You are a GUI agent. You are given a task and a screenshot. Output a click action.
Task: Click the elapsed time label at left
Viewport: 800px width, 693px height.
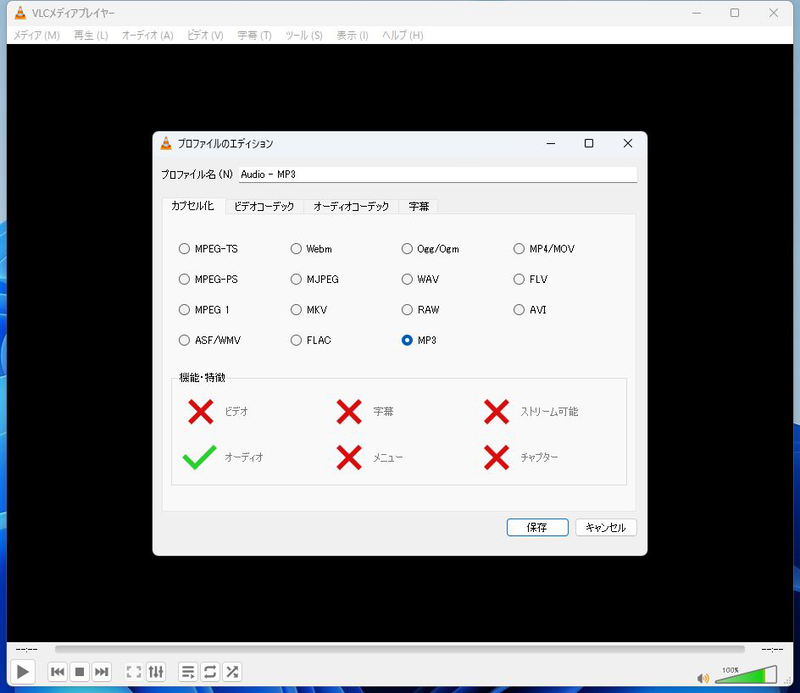(x=27, y=649)
